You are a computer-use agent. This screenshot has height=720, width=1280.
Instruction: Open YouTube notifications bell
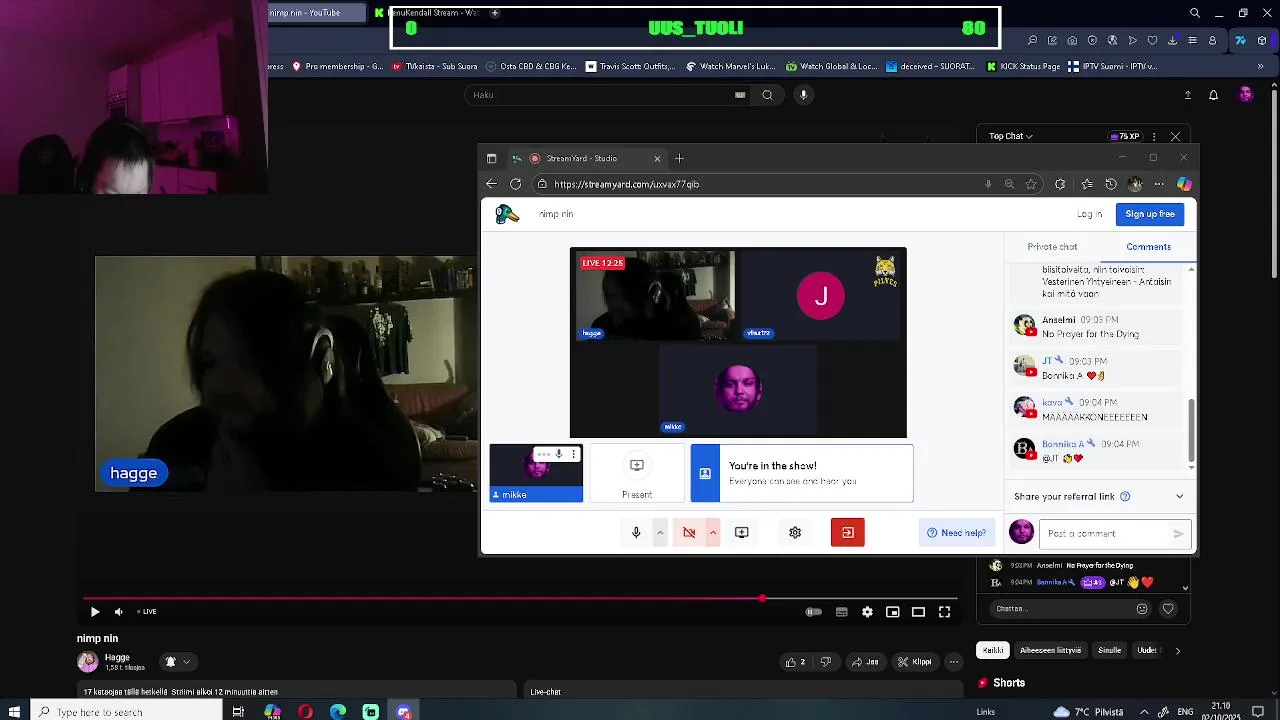tap(1213, 95)
